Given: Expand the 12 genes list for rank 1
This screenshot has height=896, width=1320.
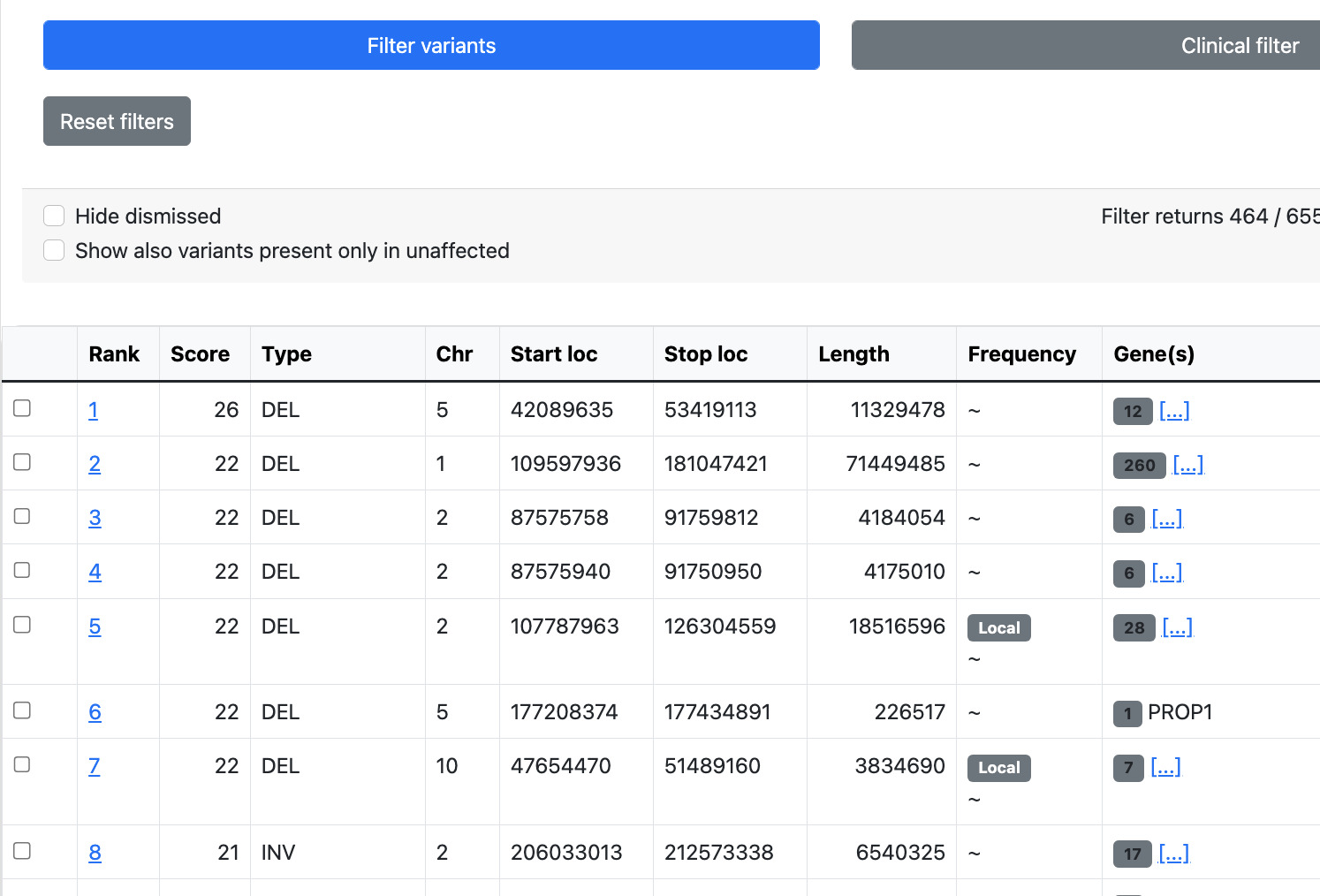Looking at the screenshot, I should (x=1174, y=410).
